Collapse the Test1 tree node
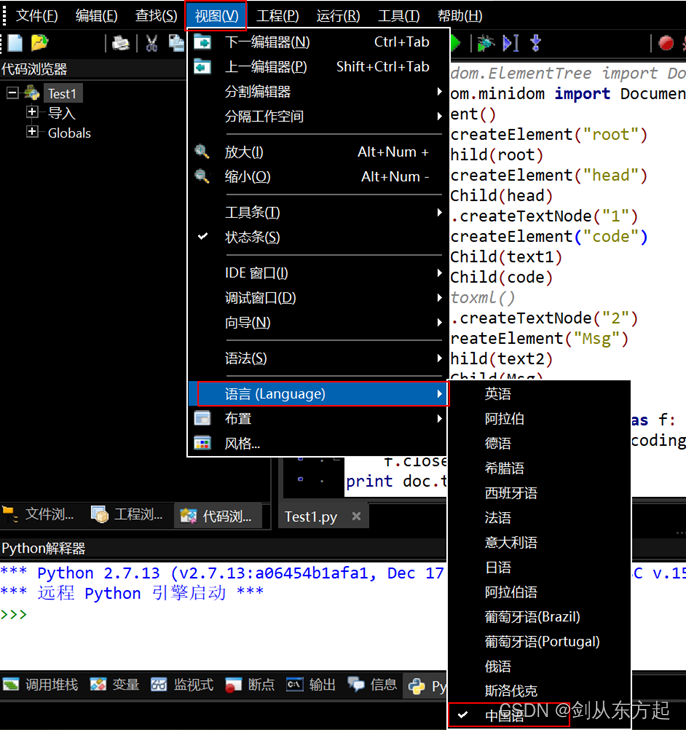Image resolution: width=686 pixels, height=730 pixels. (x=13, y=93)
